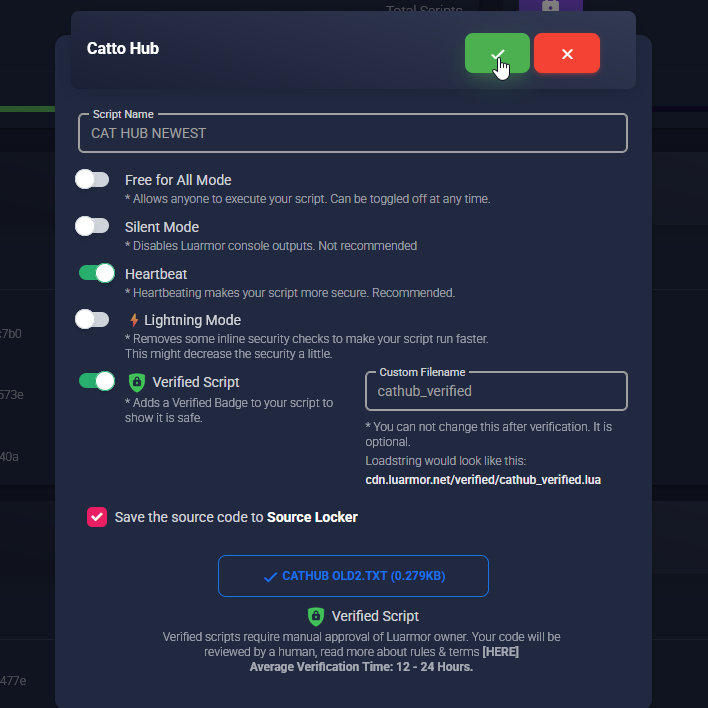Click the checkmark icon in upload button

click(x=270, y=577)
